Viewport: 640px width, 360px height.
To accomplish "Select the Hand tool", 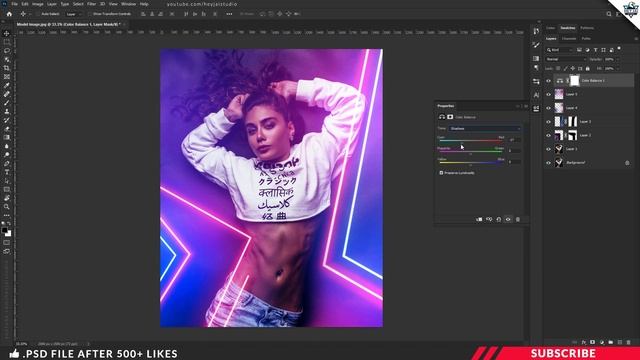I will [7, 198].
